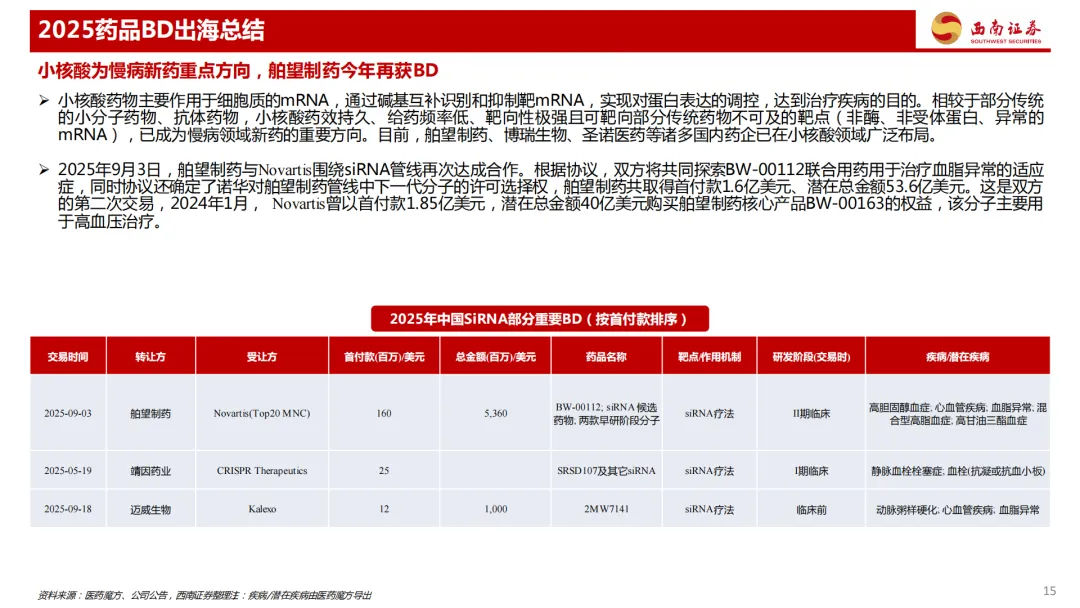Select the date cell 2025-09-03
The height and width of the screenshot is (608, 1080).
pos(68,413)
